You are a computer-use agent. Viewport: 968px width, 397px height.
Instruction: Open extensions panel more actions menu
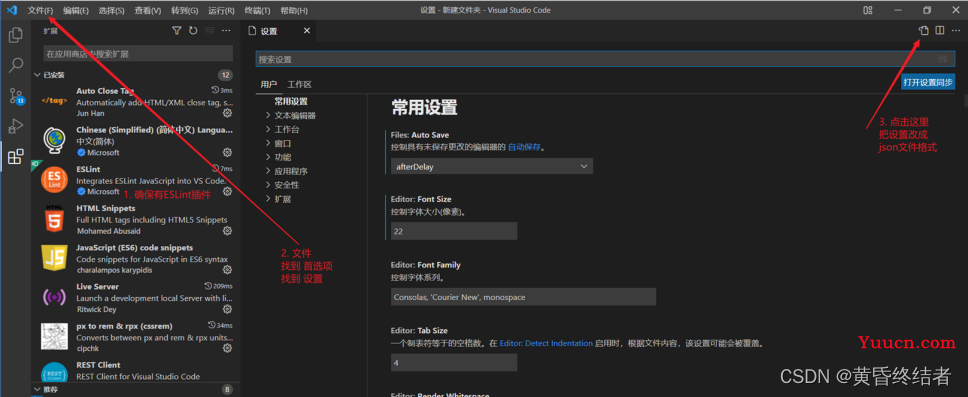click(226, 31)
